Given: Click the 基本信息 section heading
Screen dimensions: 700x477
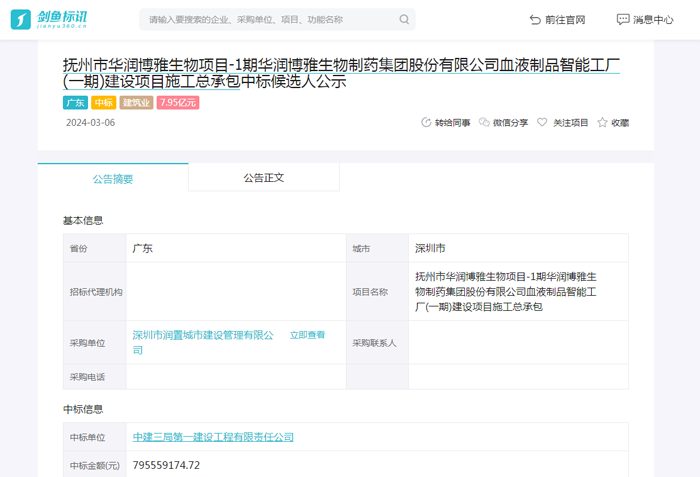Looking at the screenshot, I should 83,221.
